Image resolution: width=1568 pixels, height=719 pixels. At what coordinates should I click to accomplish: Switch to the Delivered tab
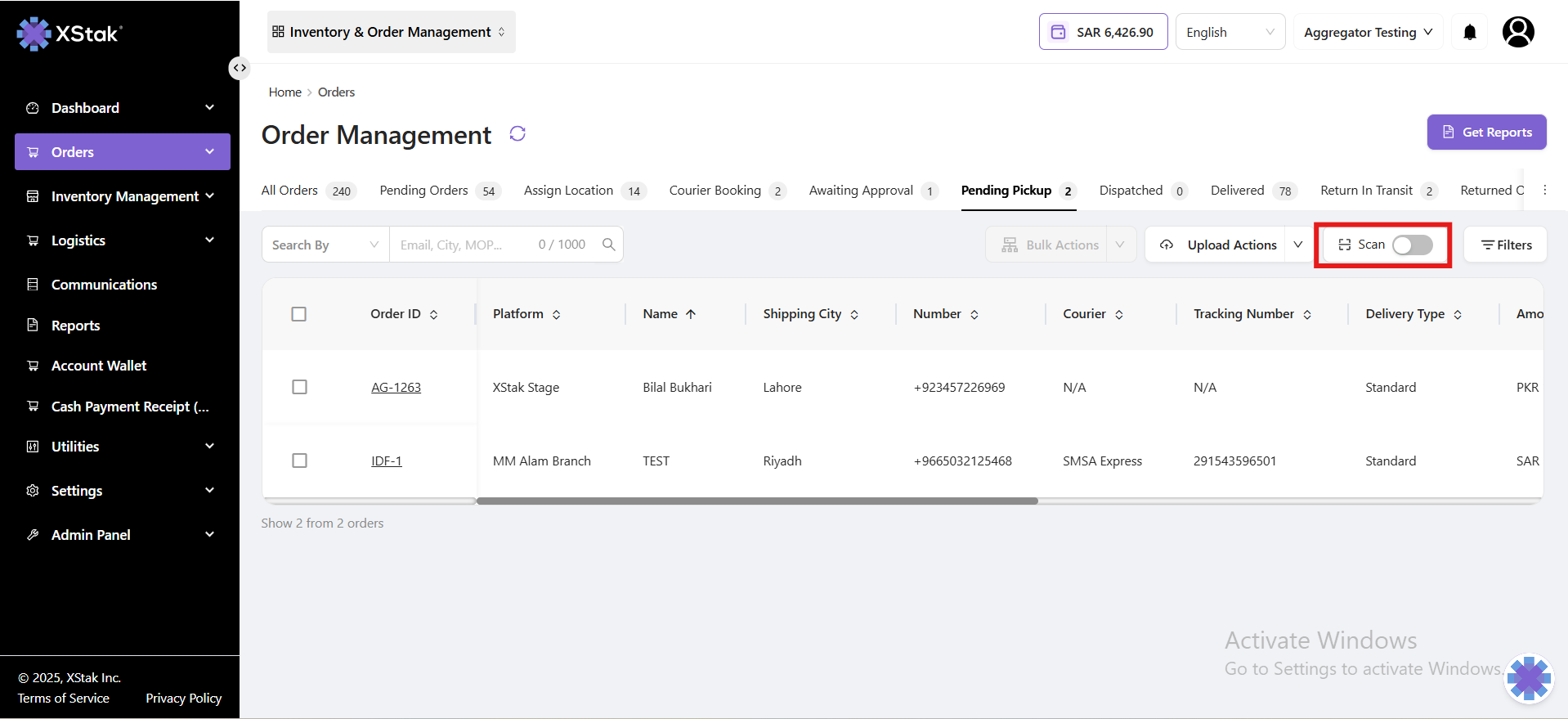(1237, 191)
